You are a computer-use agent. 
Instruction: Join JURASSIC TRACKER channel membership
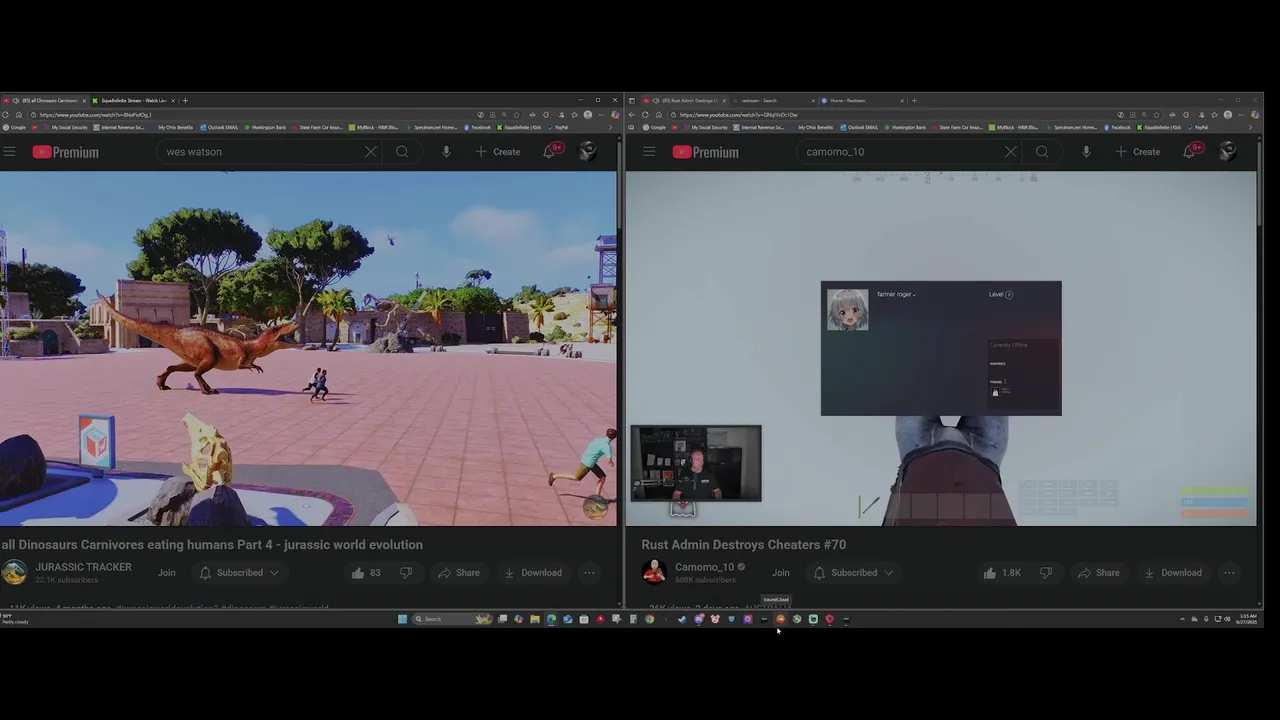tap(167, 573)
